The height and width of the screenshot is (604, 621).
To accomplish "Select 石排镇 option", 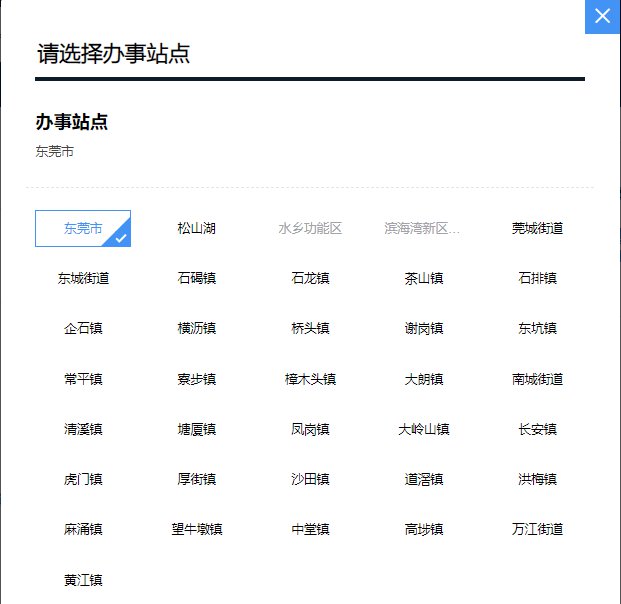I will 537,278.
